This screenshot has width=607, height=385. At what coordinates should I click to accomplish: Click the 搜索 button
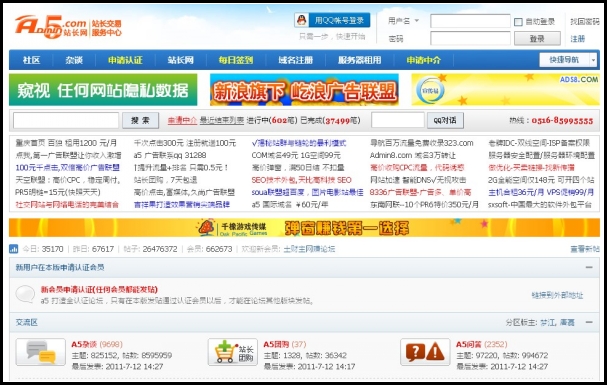pyautogui.click(x=140, y=120)
